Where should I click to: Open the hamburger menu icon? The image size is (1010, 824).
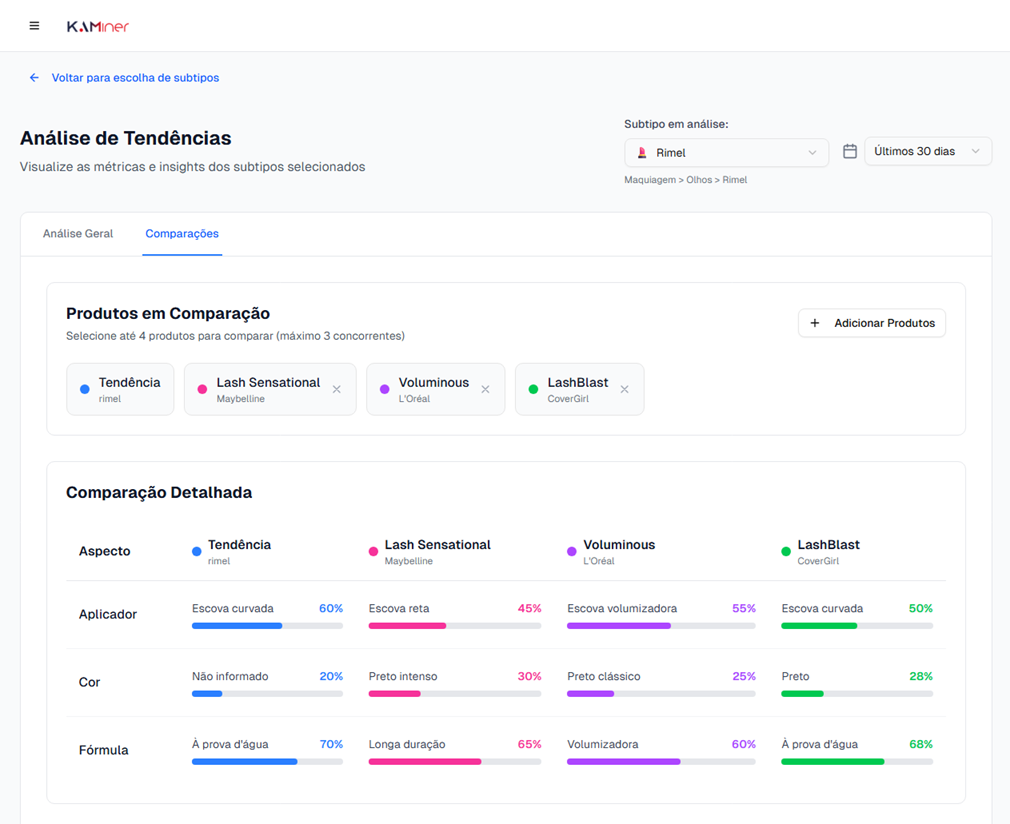[34, 26]
